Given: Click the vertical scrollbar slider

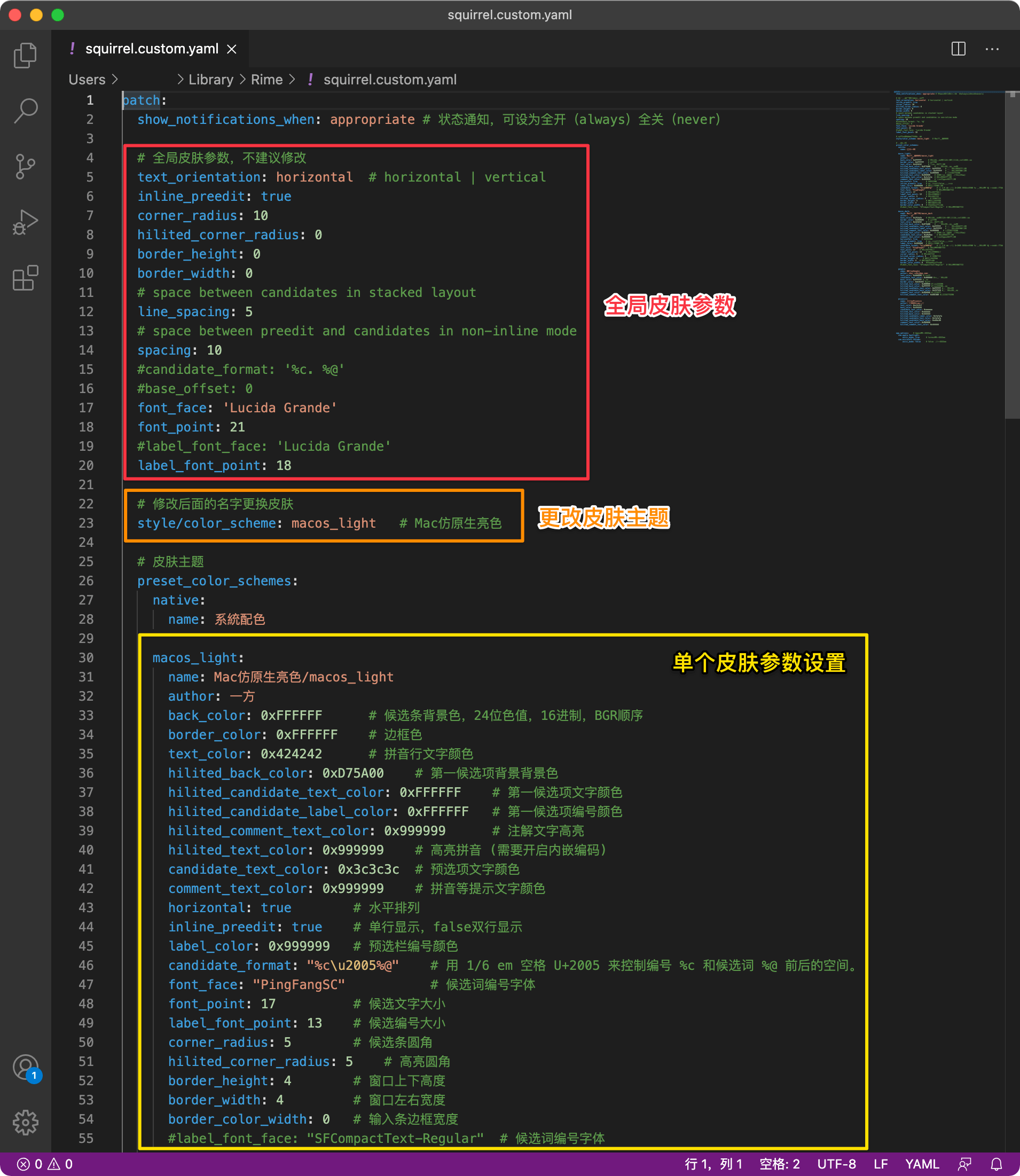Looking at the screenshot, I should click(1013, 255).
